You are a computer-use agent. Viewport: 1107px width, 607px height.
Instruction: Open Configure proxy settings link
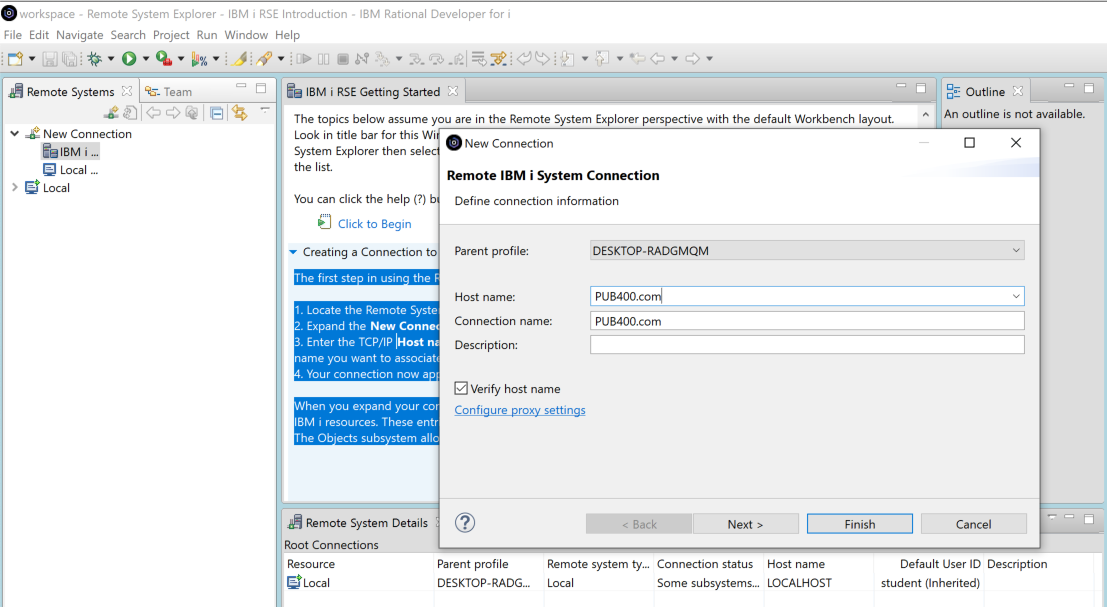coord(520,410)
